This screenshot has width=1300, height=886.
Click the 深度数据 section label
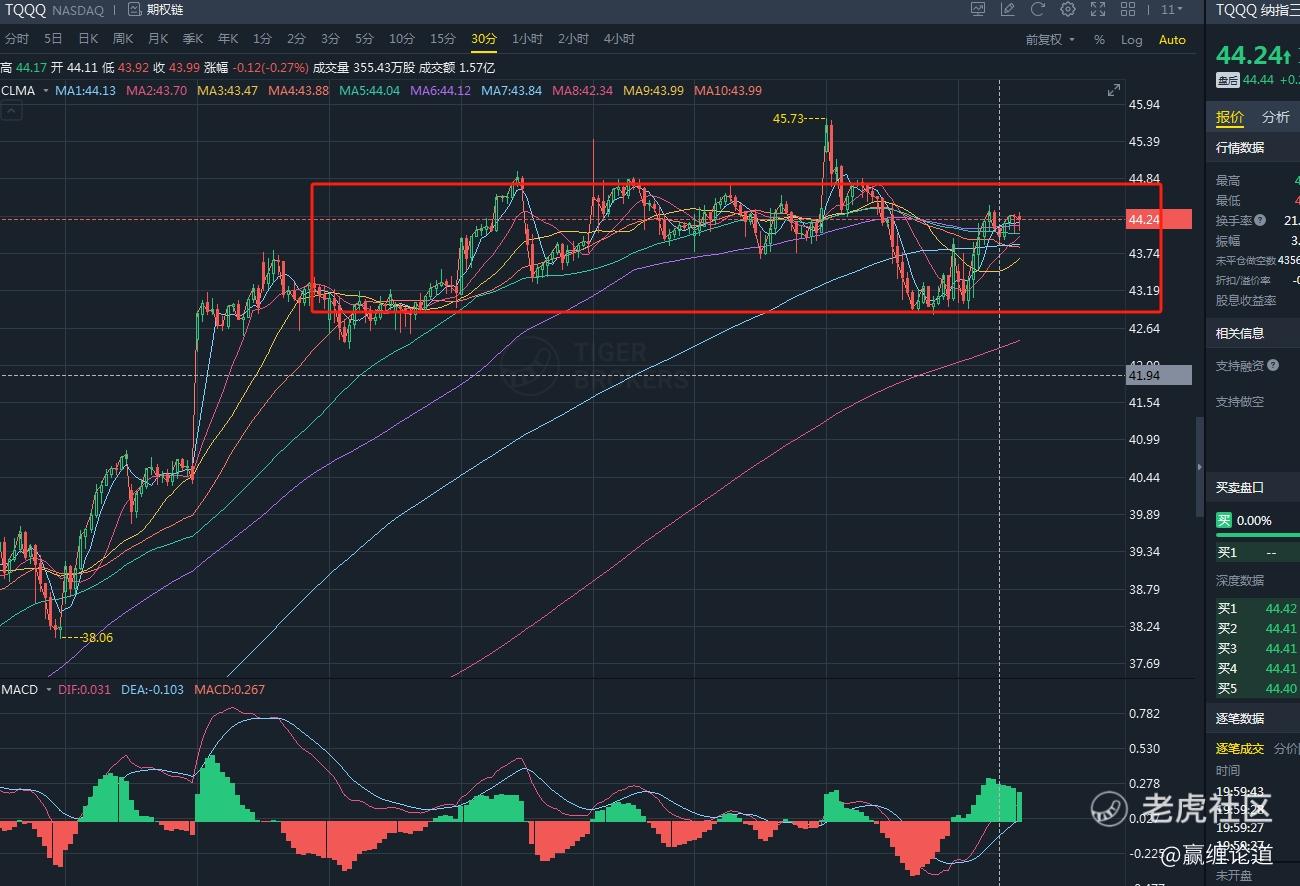[x=1240, y=580]
